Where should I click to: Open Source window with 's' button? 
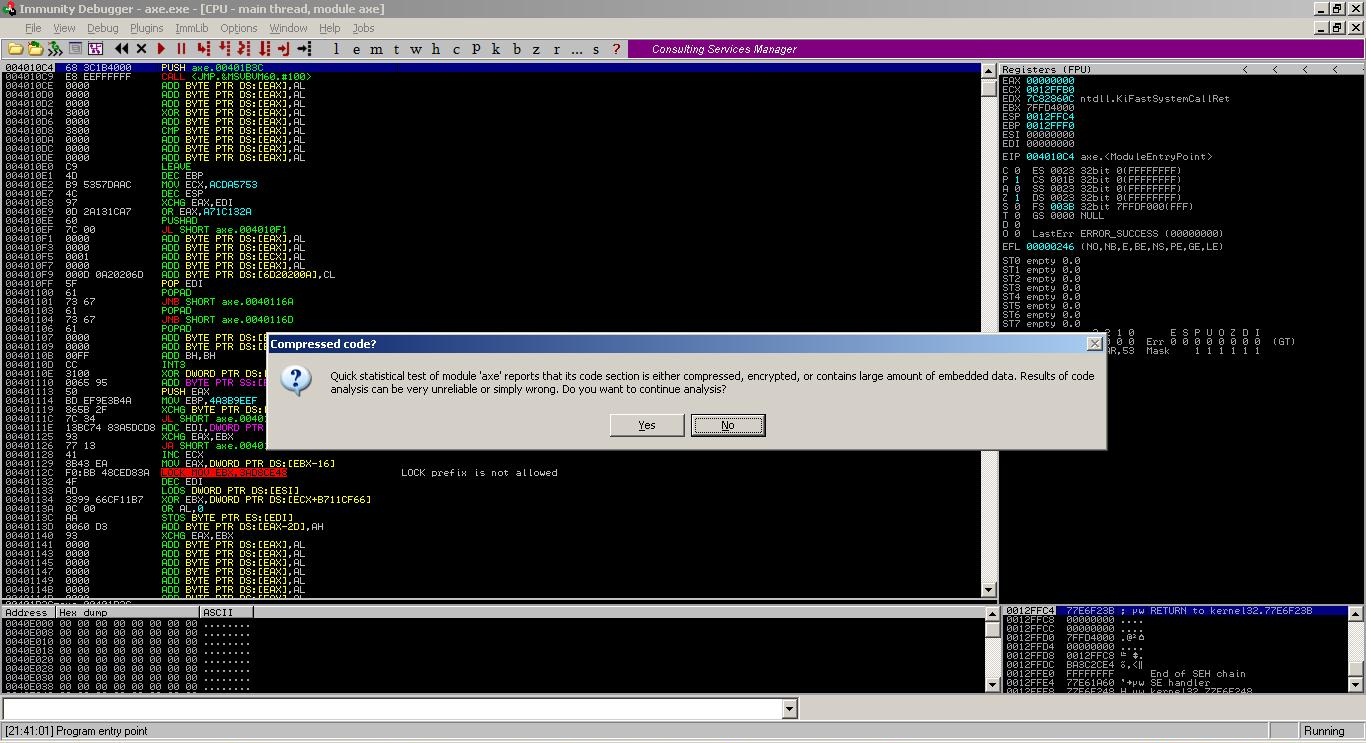596,48
